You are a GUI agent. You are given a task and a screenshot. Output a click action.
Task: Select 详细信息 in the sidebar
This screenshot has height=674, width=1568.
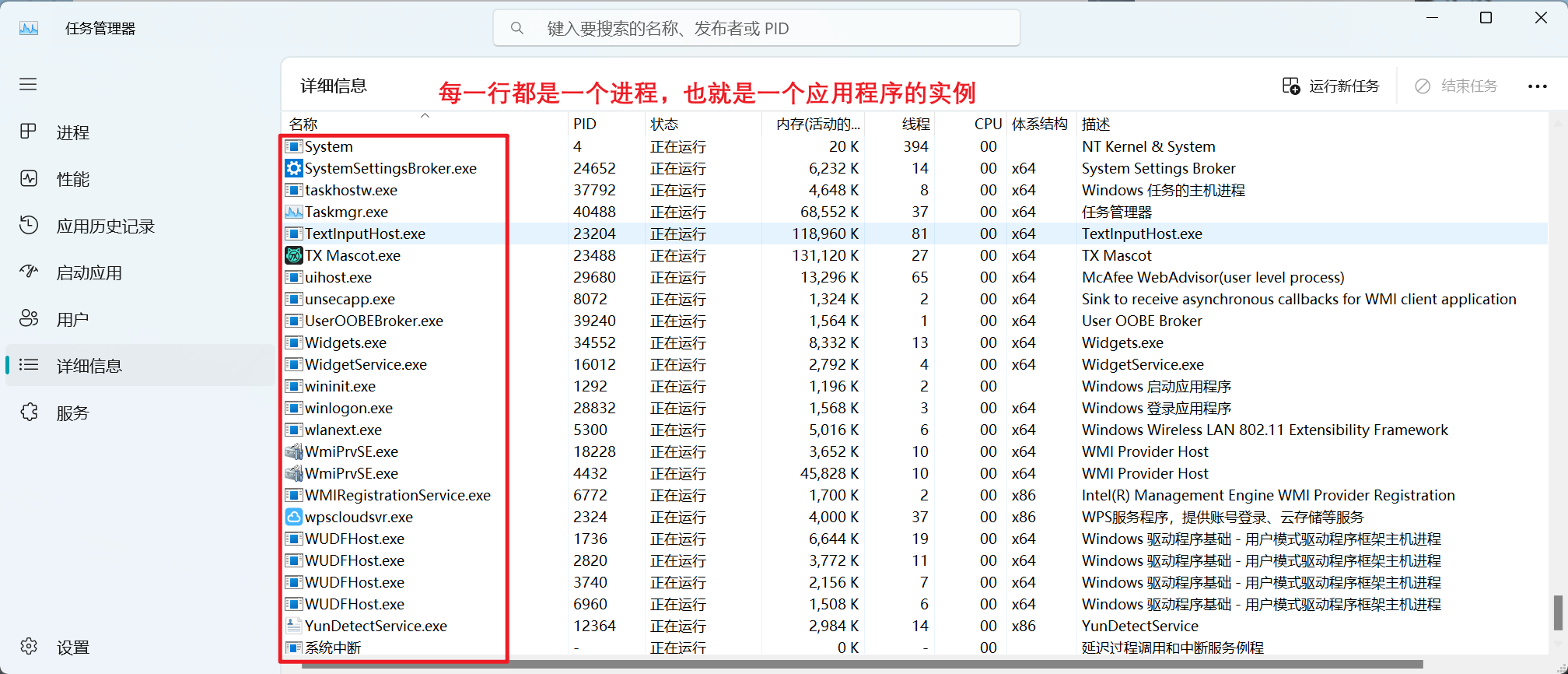point(141,365)
